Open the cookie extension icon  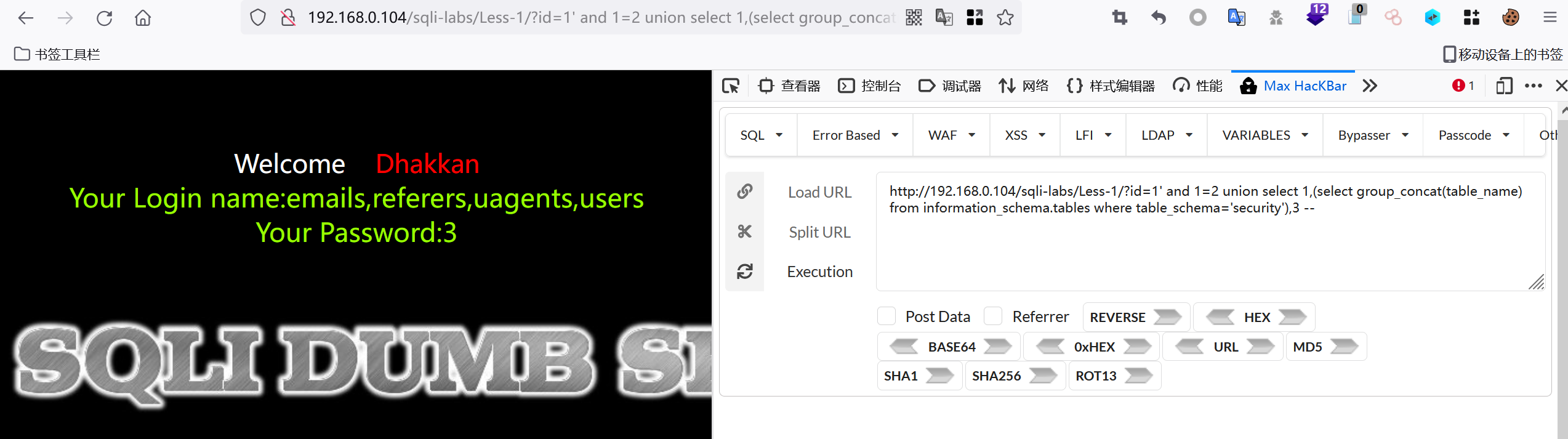(1511, 18)
